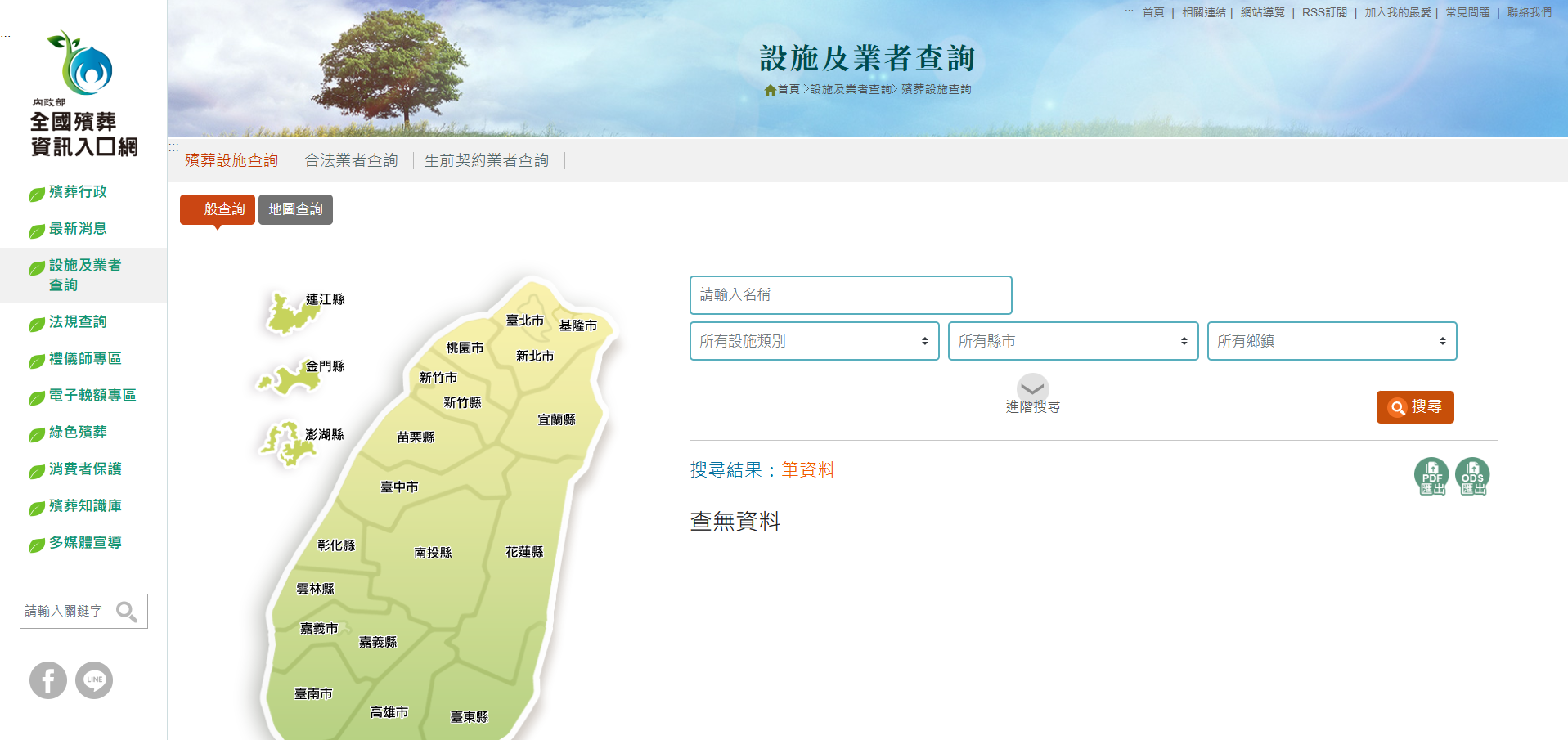Image resolution: width=1568 pixels, height=740 pixels.
Task: Open the PDF匯出 export icon
Action: 1431,475
